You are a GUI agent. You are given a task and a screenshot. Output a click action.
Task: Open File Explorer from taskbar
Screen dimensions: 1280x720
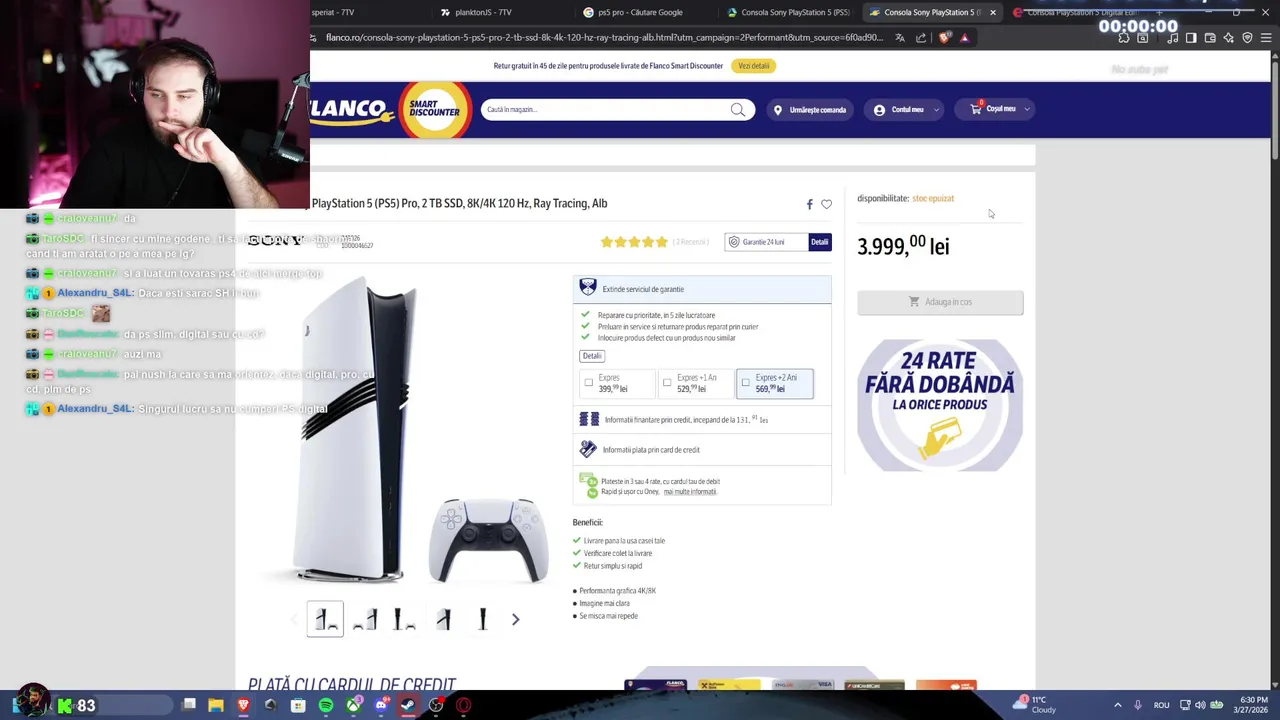(216, 705)
